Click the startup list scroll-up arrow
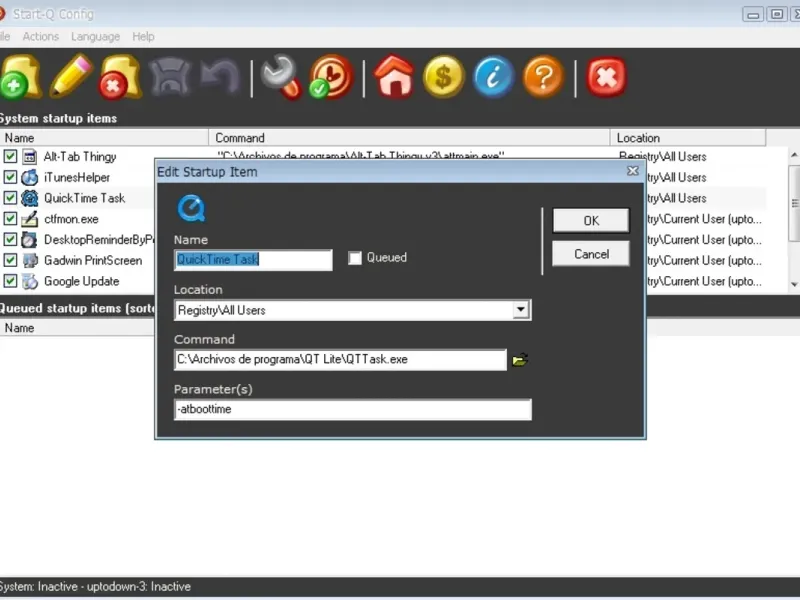This screenshot has height=600, width=800. click(x=794, y=155)
